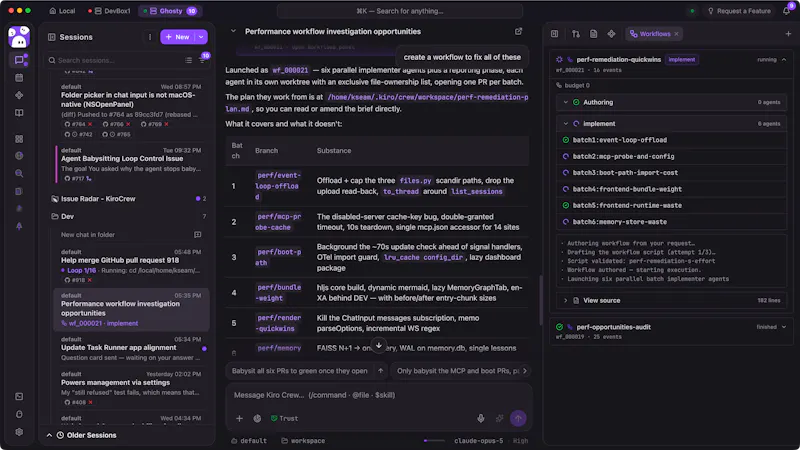Show next suggested prompts with right chevron
Viewport: 800px width, 450px height.
point(524,371)
